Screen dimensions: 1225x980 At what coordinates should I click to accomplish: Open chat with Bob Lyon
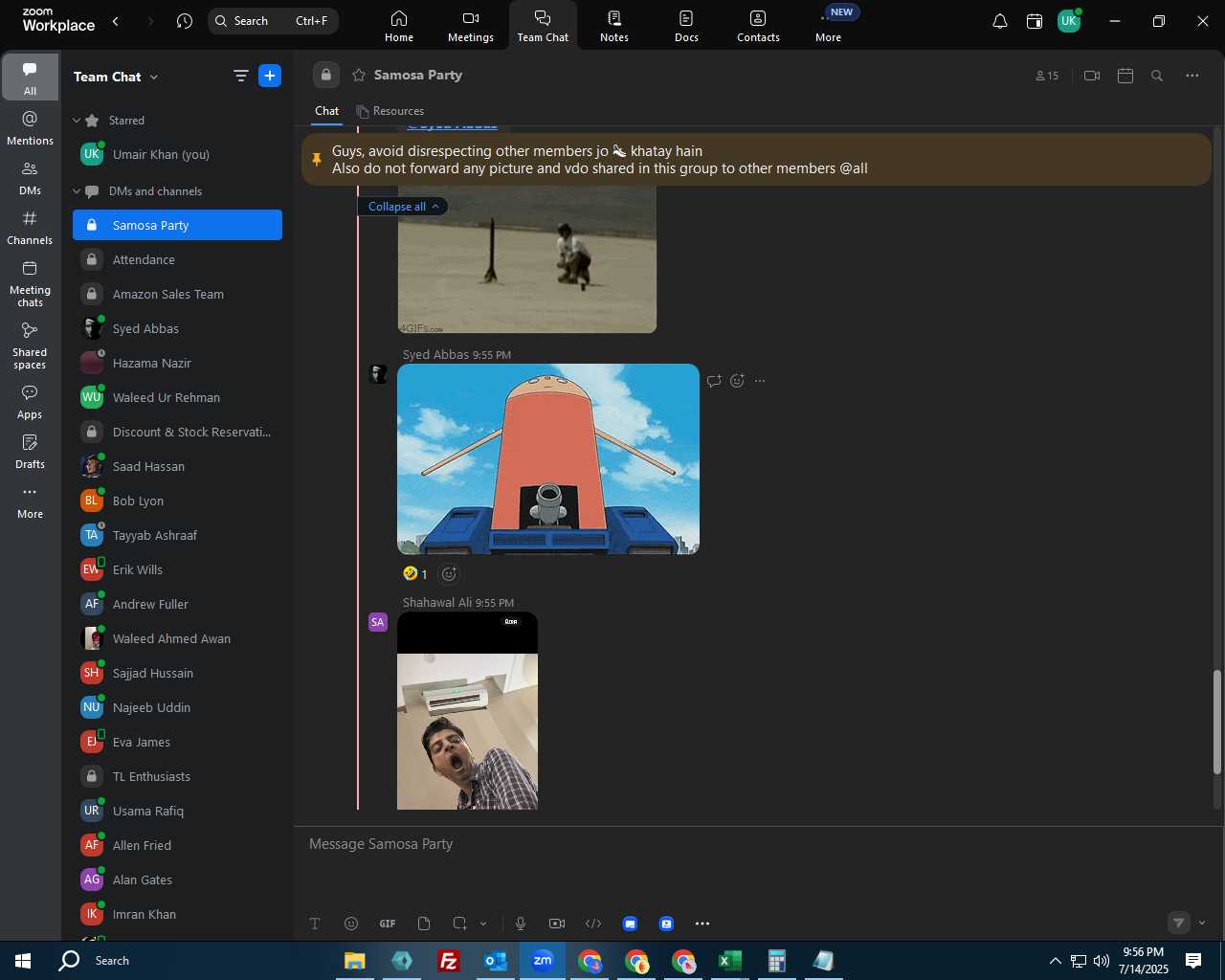click(177, 501)
